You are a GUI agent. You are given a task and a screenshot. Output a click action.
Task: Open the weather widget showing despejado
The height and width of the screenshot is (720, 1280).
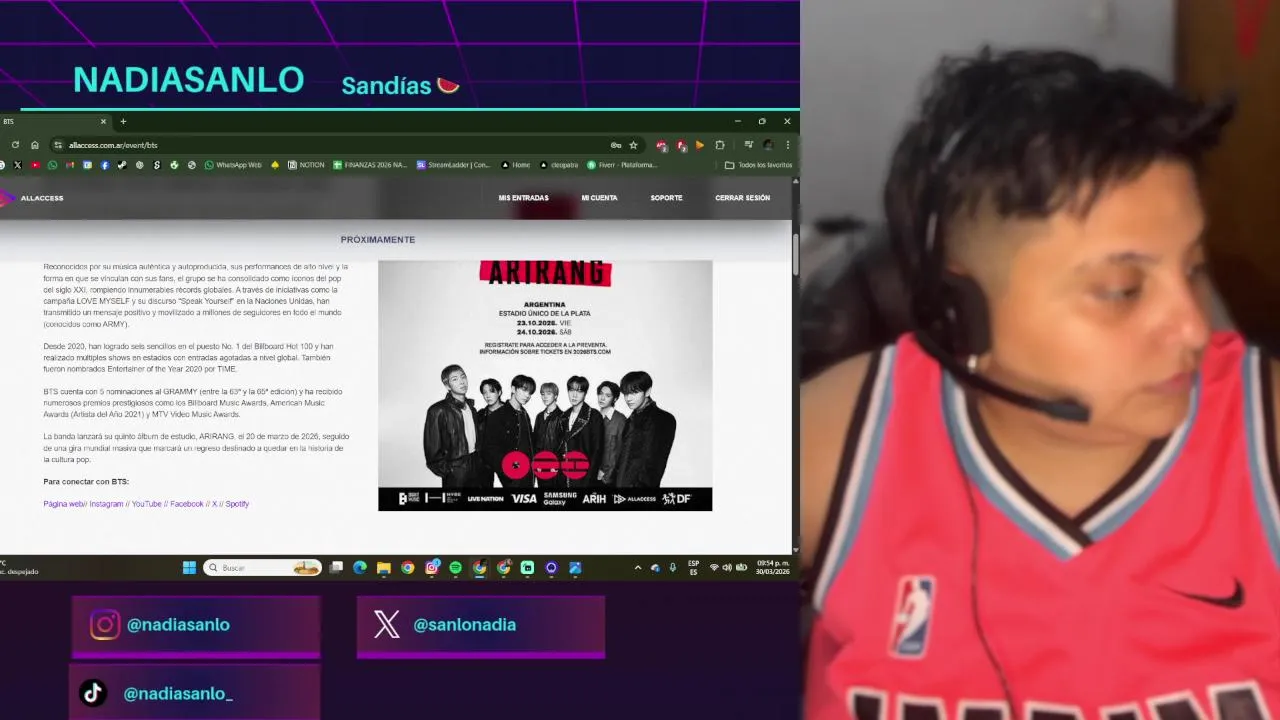point(19,568)
